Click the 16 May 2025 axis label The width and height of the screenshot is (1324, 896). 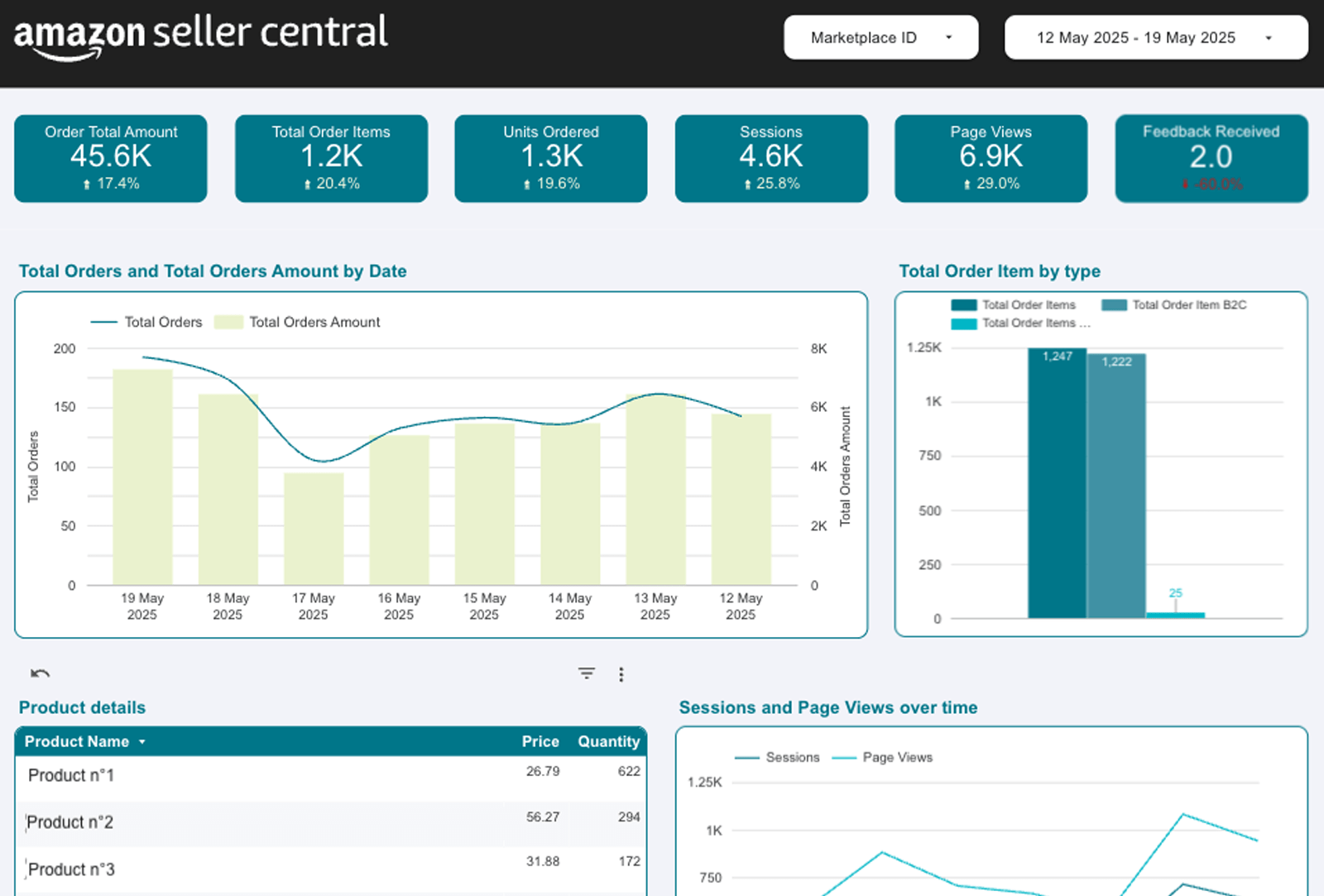(399, 606)
